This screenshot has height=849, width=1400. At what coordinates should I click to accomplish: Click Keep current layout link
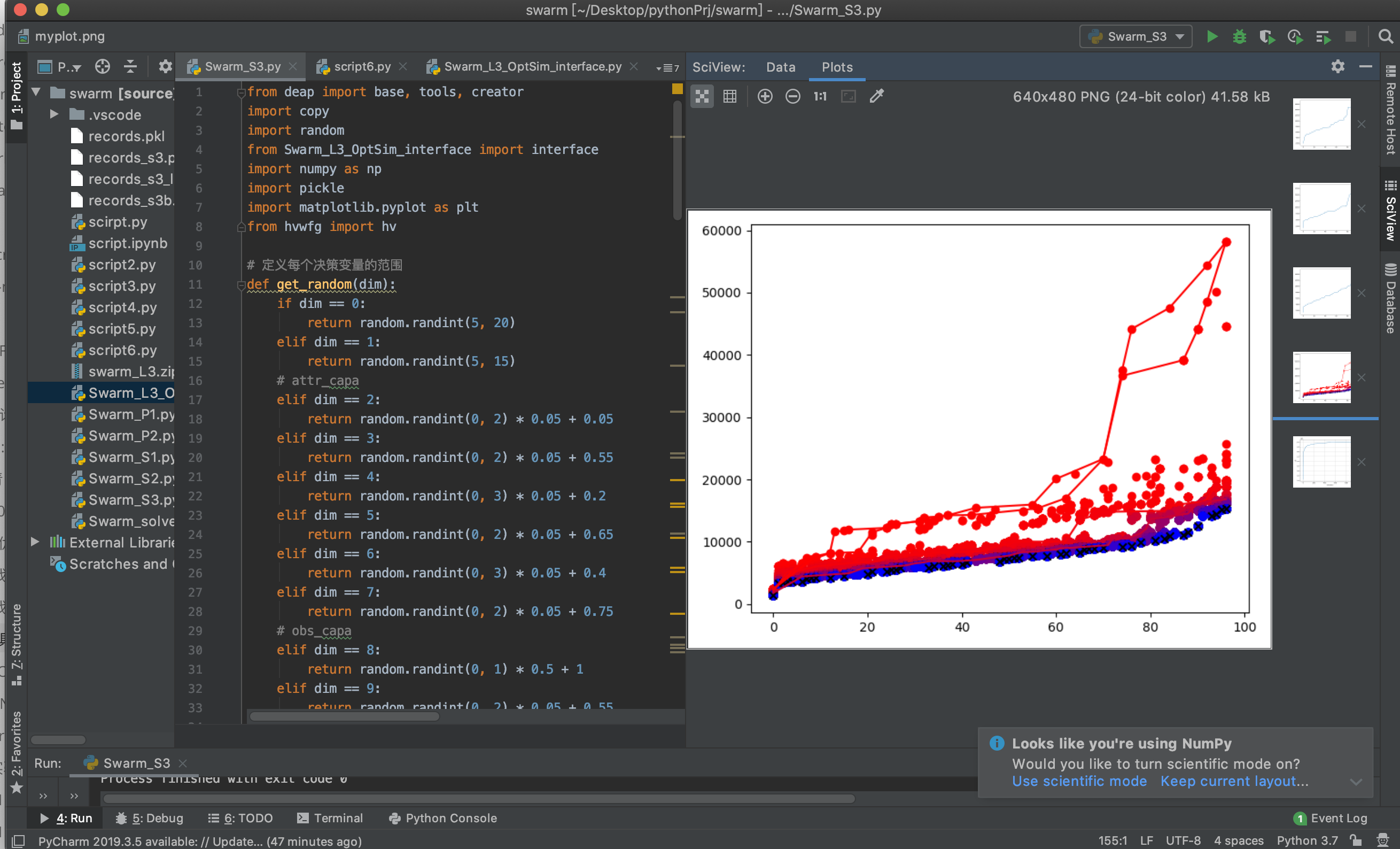tap(1233, 781)
